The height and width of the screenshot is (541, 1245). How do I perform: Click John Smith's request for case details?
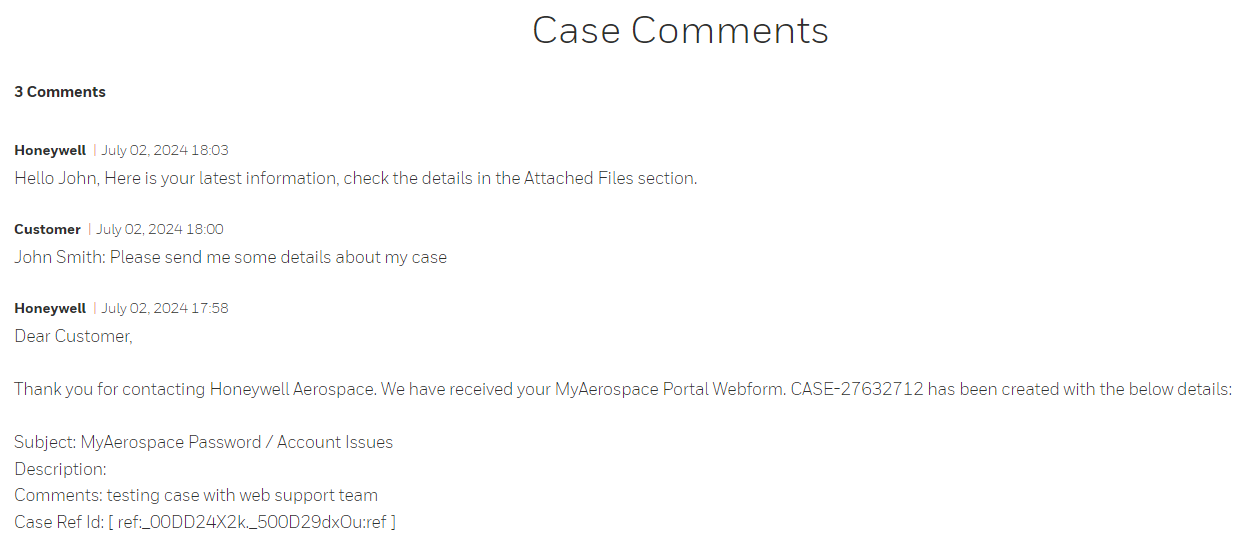[x=230, y=258]
